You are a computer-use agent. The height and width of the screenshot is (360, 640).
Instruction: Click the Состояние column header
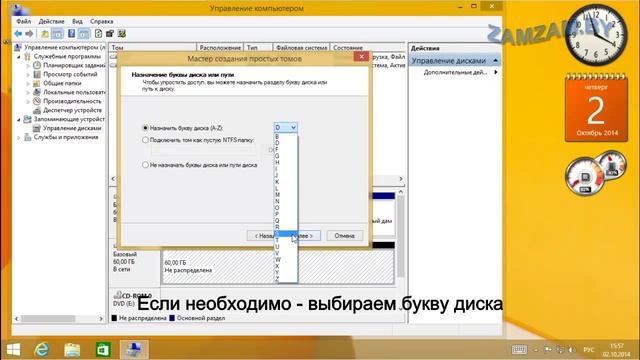368,48
